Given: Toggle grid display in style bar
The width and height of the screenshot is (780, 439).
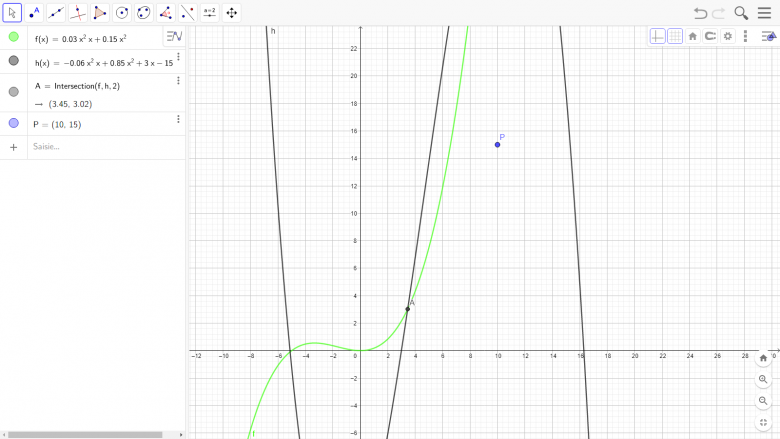Looking at the screenshot, I should (675, 36).
